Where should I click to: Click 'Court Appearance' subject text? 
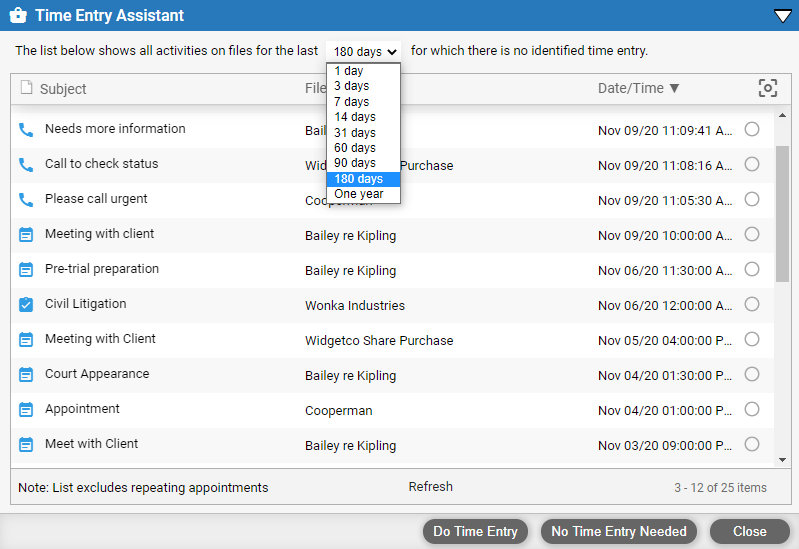[97, 374]
